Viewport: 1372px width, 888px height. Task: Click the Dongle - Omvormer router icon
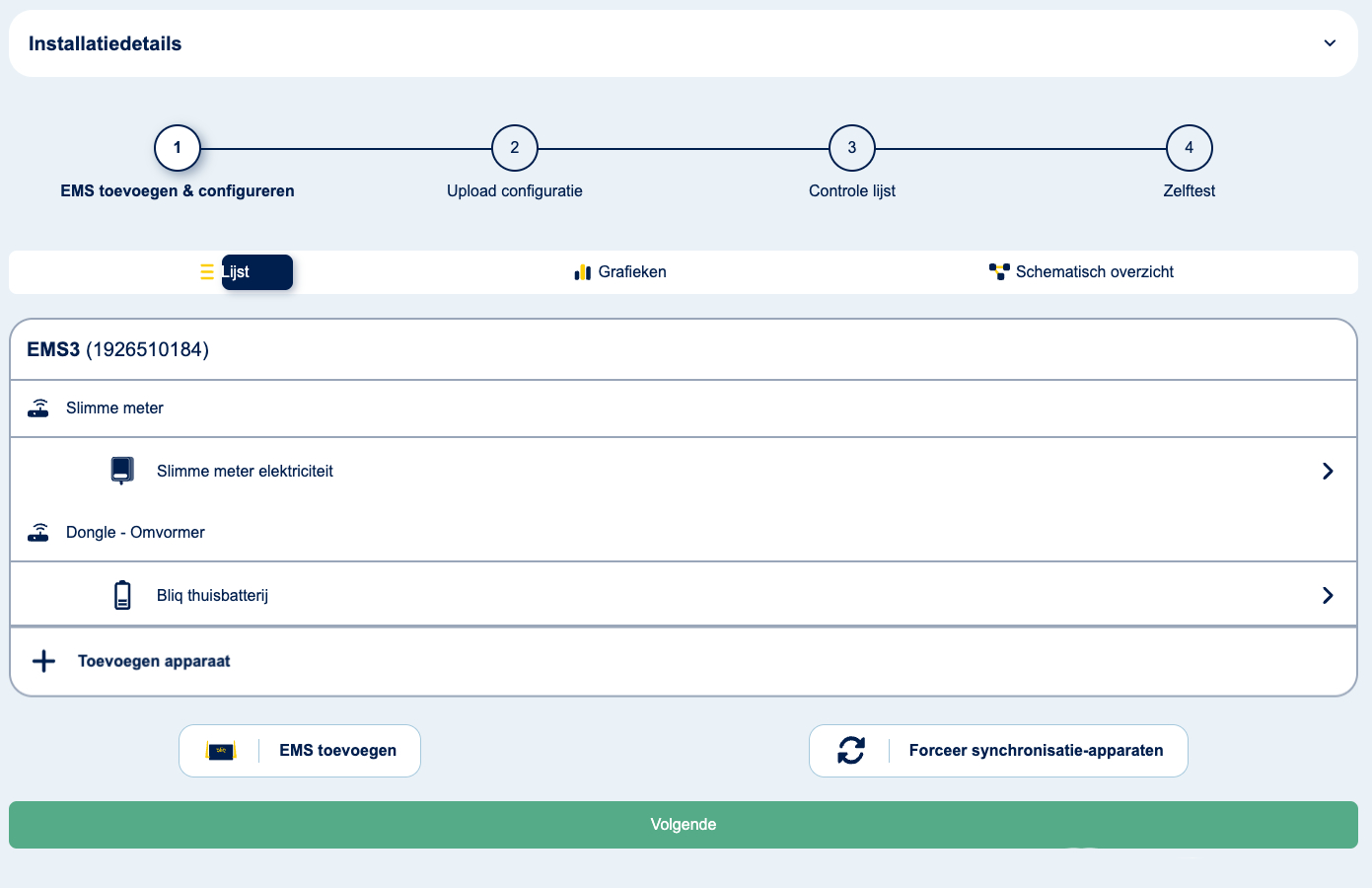click(x=38, y=533)
